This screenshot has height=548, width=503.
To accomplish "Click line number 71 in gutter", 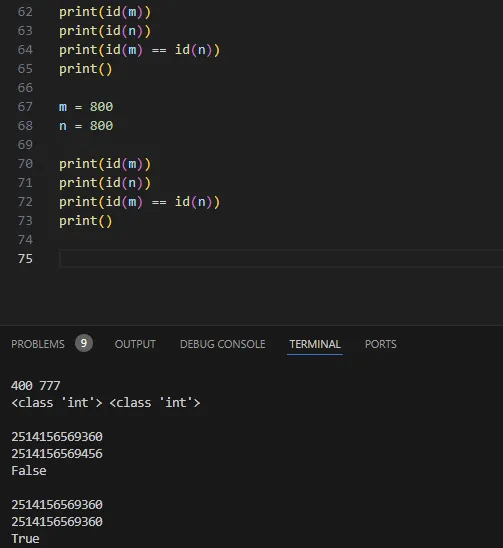I will 25,183.
